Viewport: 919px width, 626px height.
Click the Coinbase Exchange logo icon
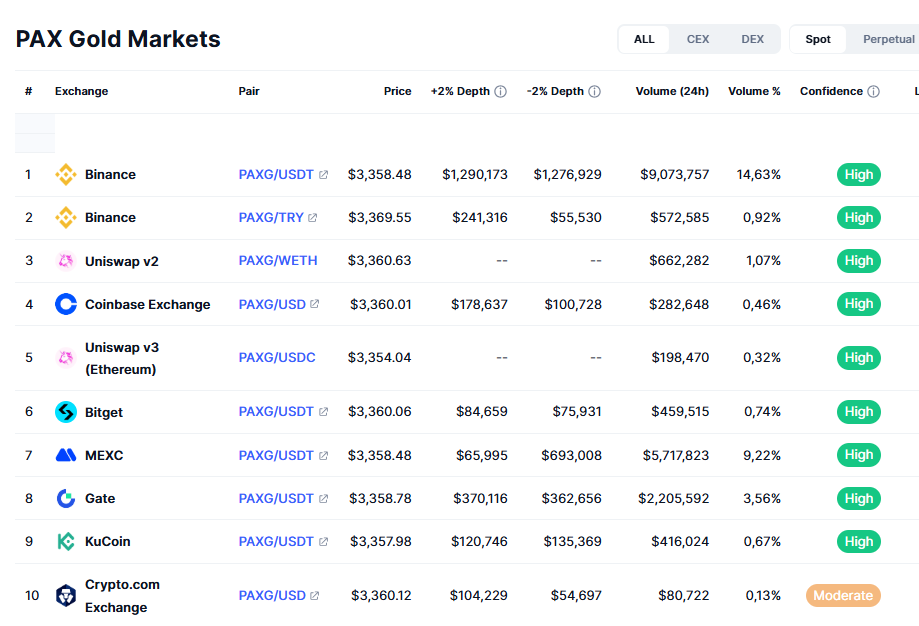coord(66,304)
